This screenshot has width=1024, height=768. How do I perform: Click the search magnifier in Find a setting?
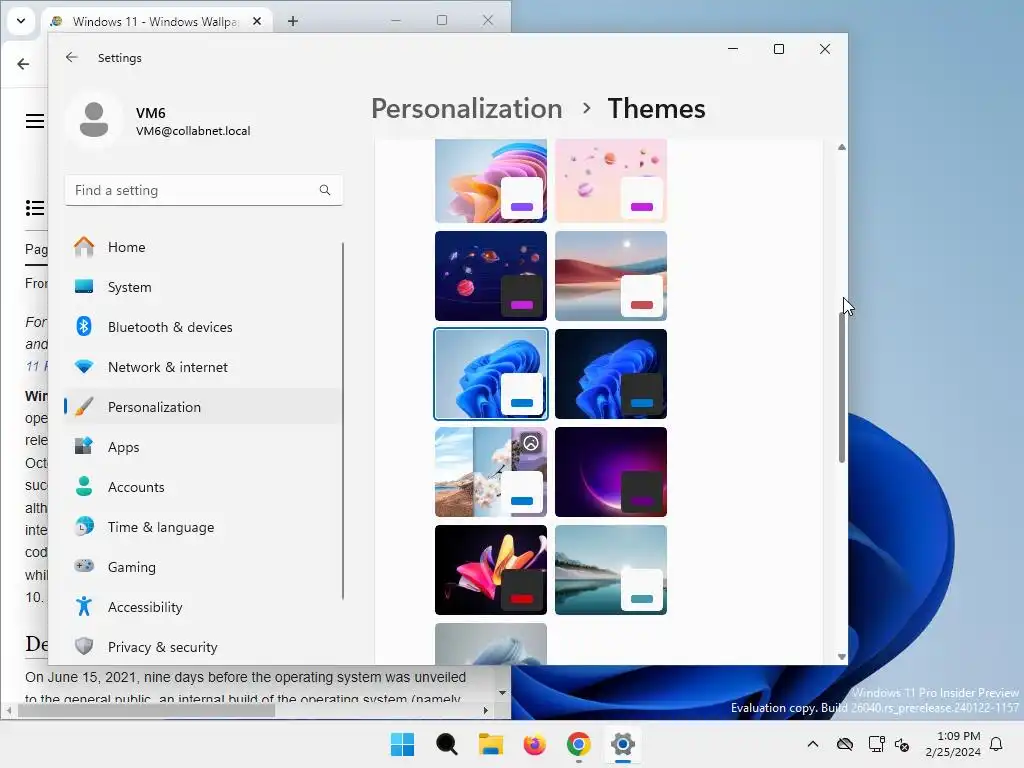pyautogui.click(x=325, y=190)
